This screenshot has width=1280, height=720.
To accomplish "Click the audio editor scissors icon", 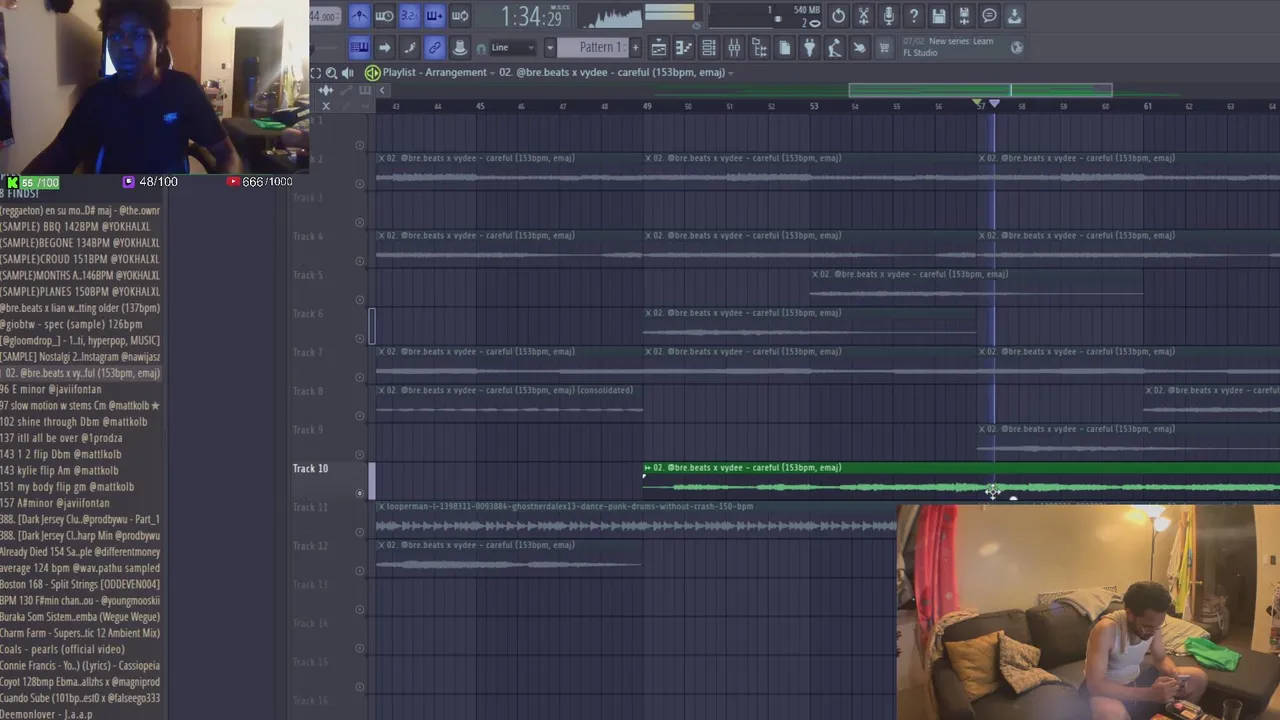I will click(x=863, y=16).
